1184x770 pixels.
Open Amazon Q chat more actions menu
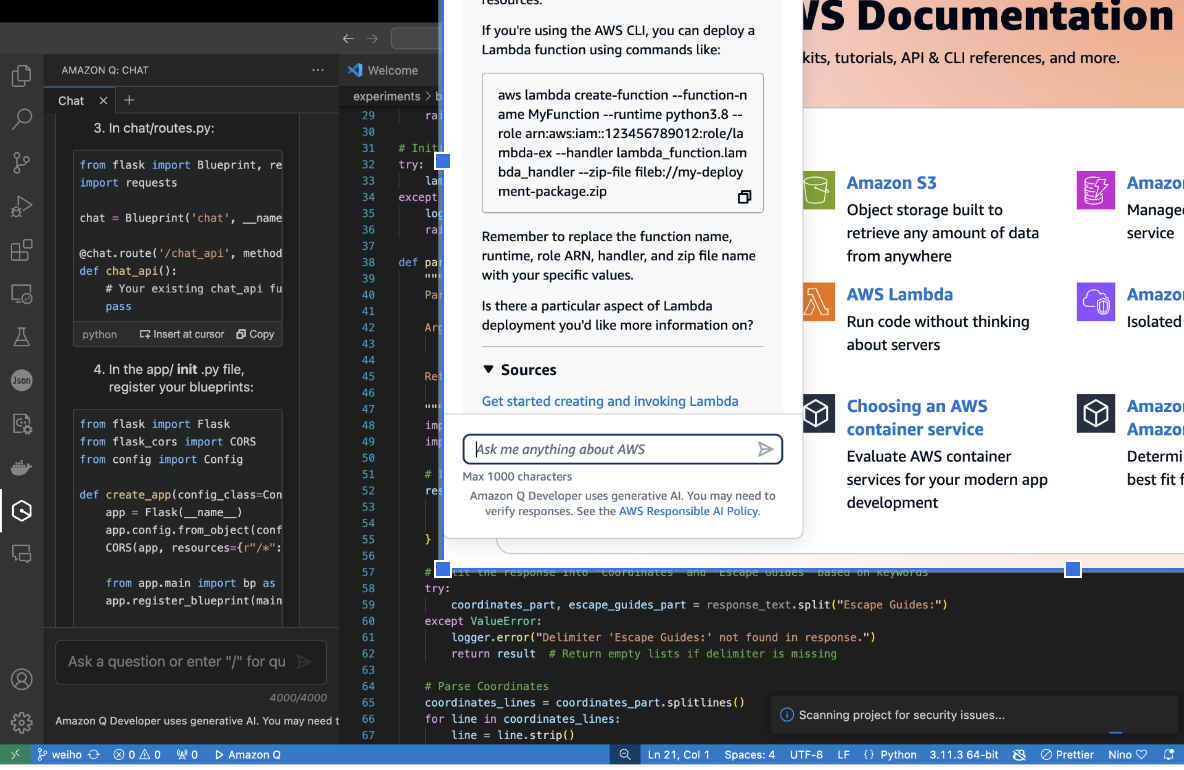tap(318, 70)
